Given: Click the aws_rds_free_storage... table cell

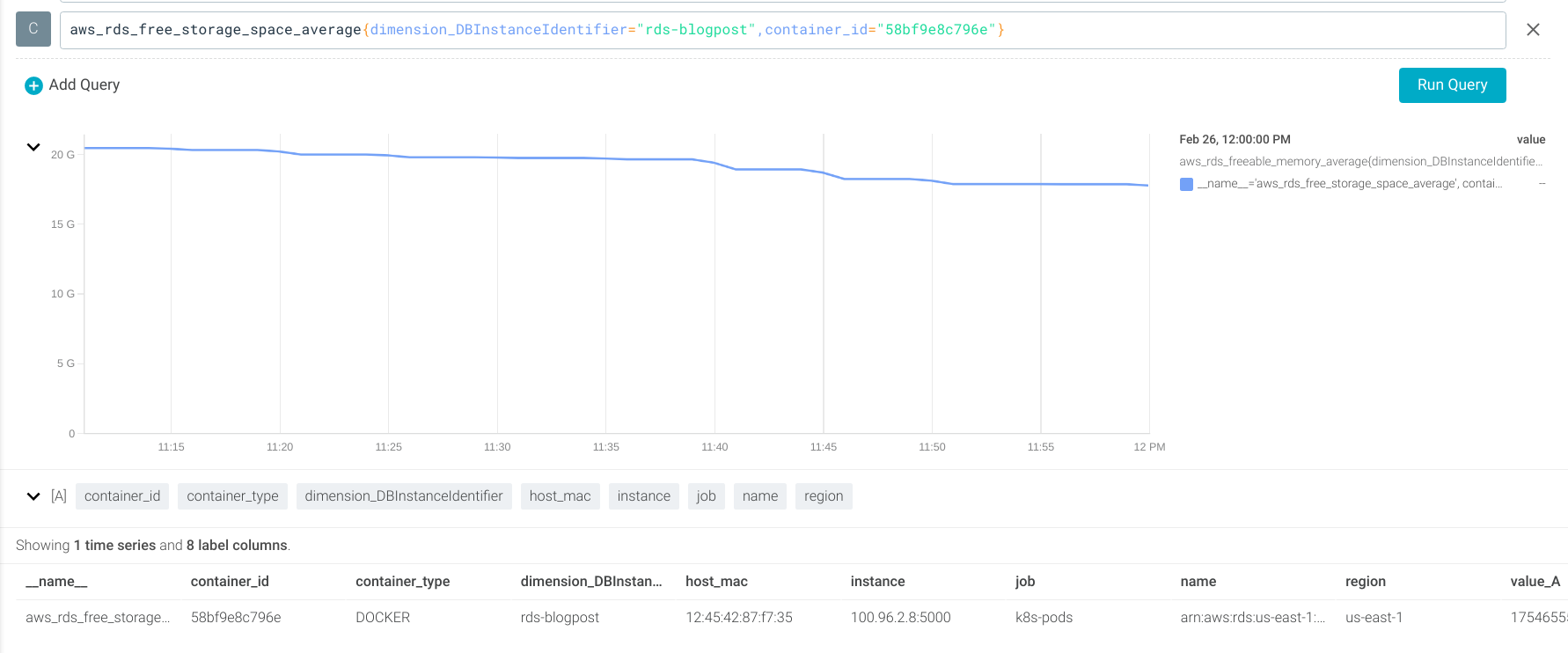Looking at the screenshot, I should [98, 618].
